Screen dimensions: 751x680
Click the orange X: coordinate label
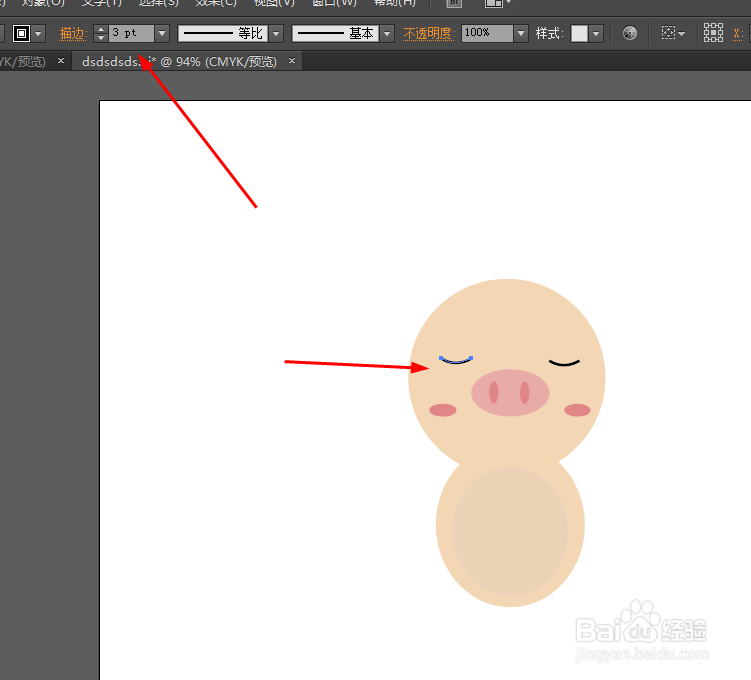coord(738,34)
